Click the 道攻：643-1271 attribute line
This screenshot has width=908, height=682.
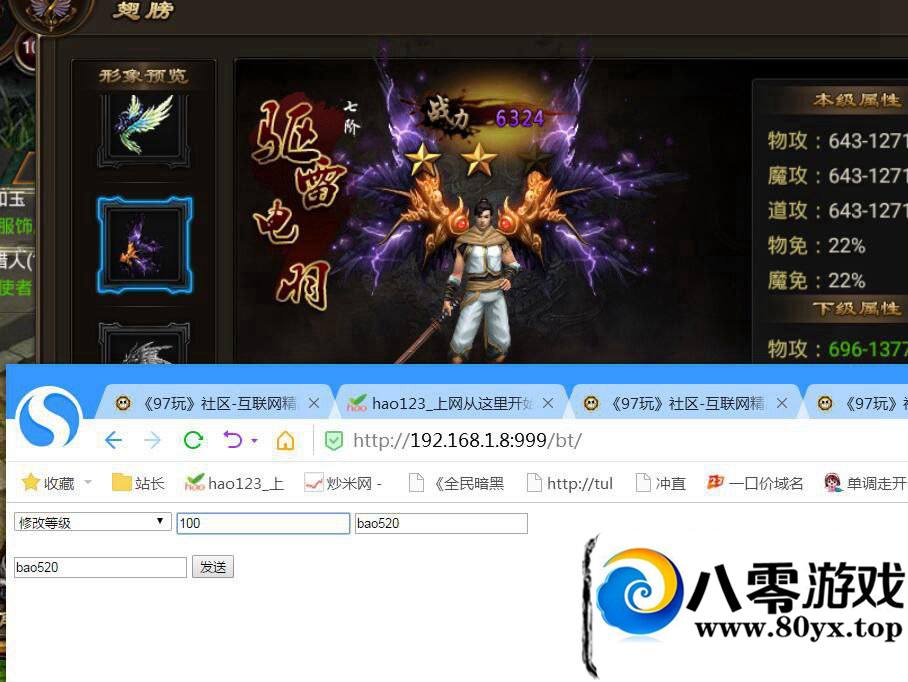click(837, 211)
